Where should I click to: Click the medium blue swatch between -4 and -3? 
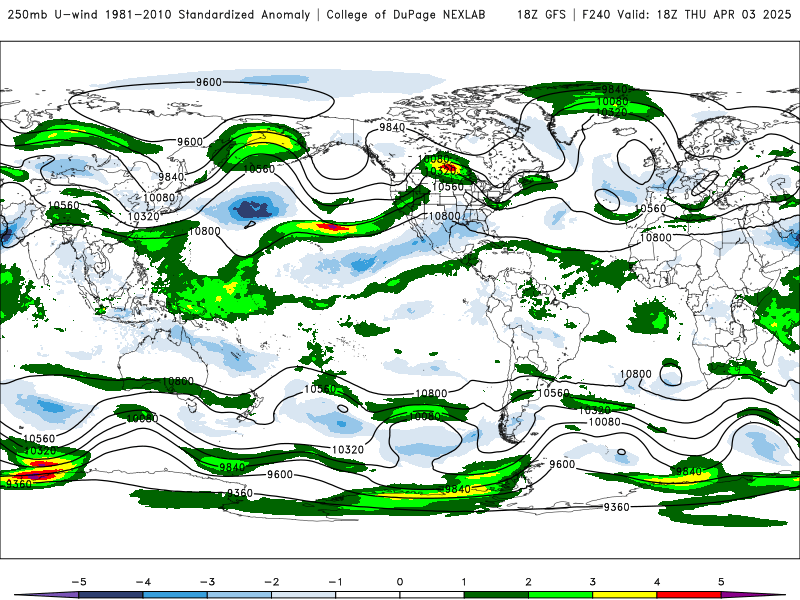[x=175, y=595]
